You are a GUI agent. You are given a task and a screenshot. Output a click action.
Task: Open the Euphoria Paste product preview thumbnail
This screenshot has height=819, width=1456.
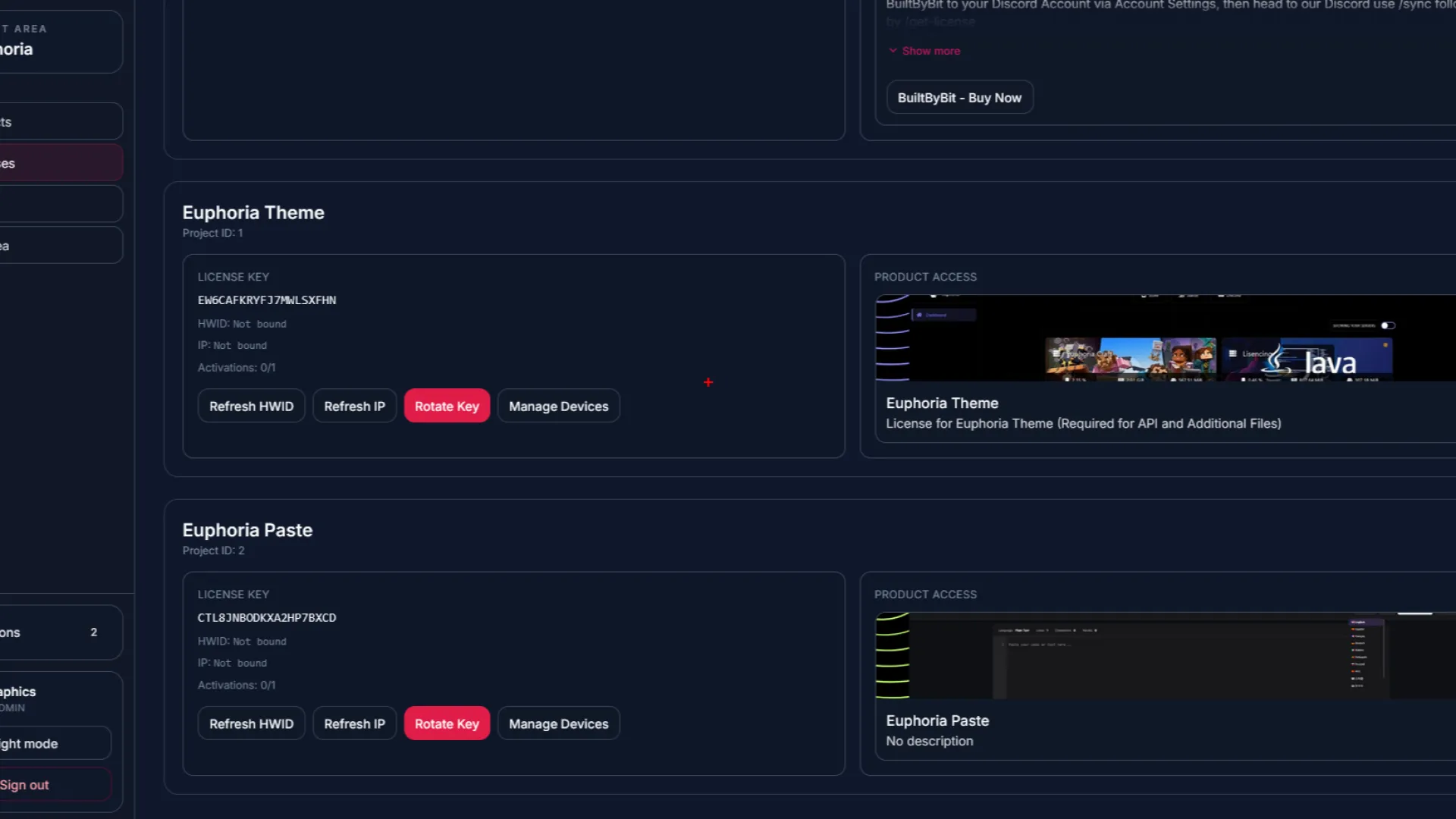(x=1164, y=656)
